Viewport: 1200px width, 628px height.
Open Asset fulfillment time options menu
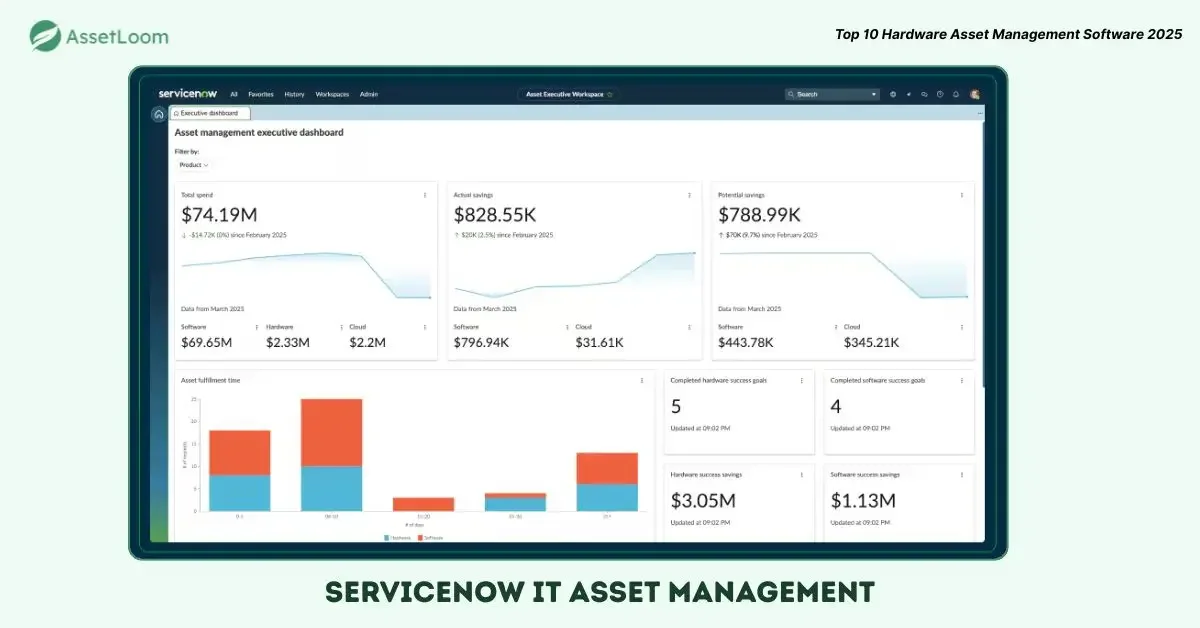click(x=642, y=380)
